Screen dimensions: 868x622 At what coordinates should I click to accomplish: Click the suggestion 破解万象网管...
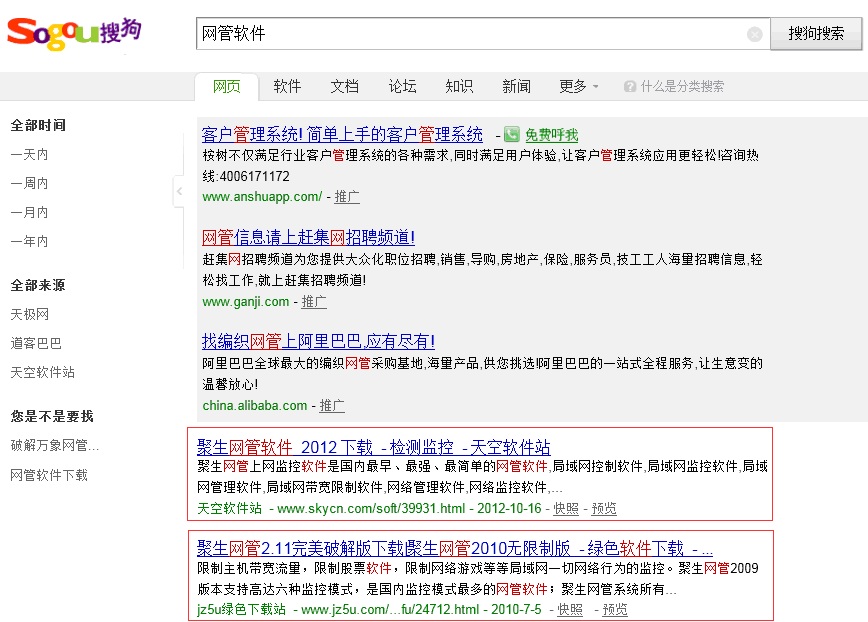point(55,445)
